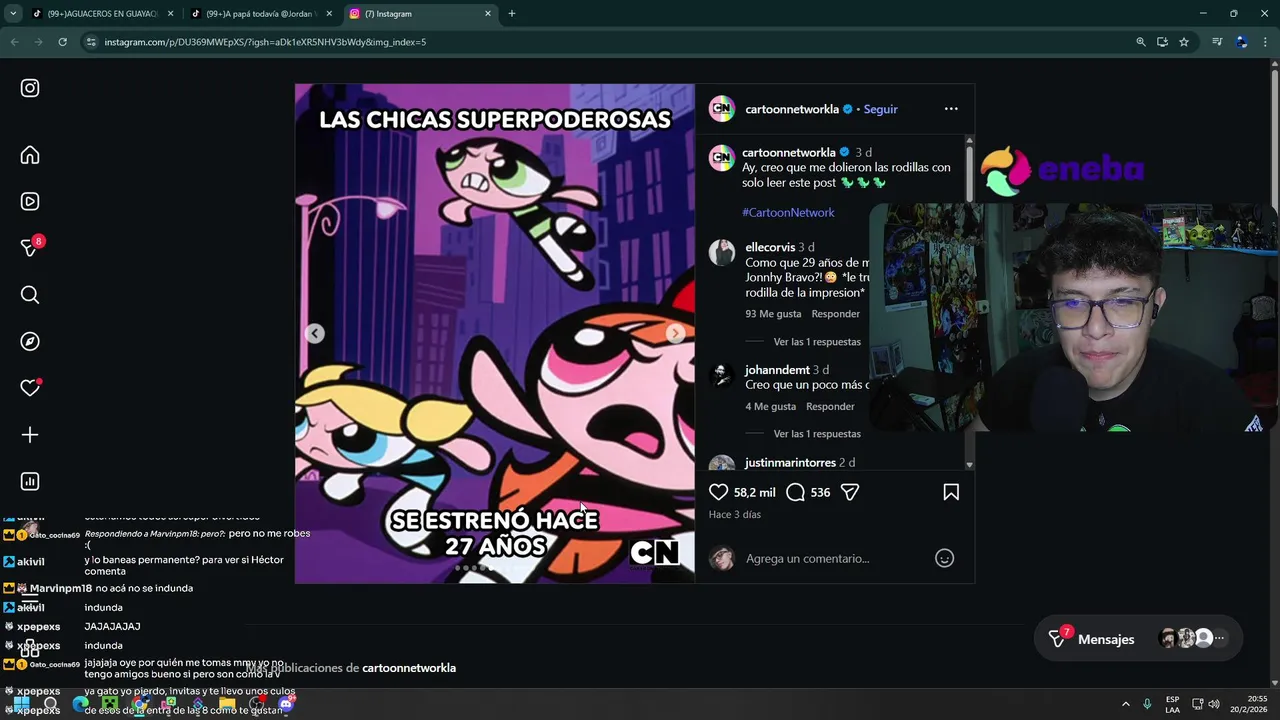Follow cartoonnetworkla with the Seguir button

point(881,109)
